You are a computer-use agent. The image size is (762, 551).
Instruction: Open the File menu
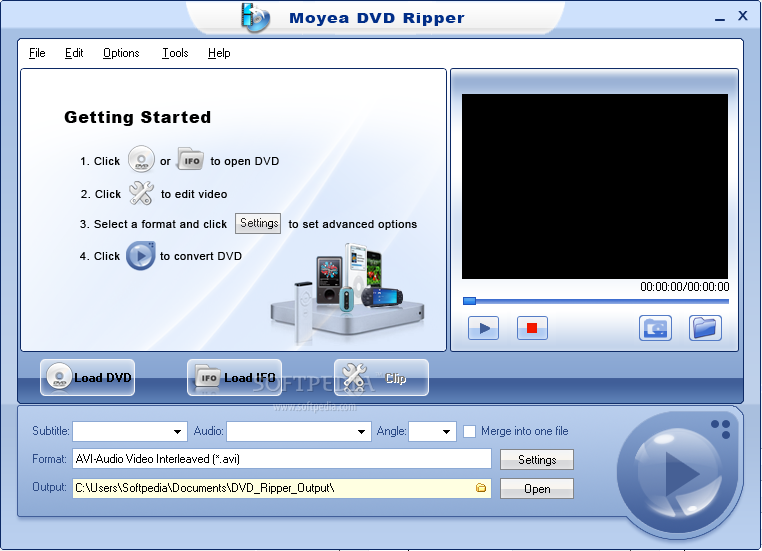(37, 53)
